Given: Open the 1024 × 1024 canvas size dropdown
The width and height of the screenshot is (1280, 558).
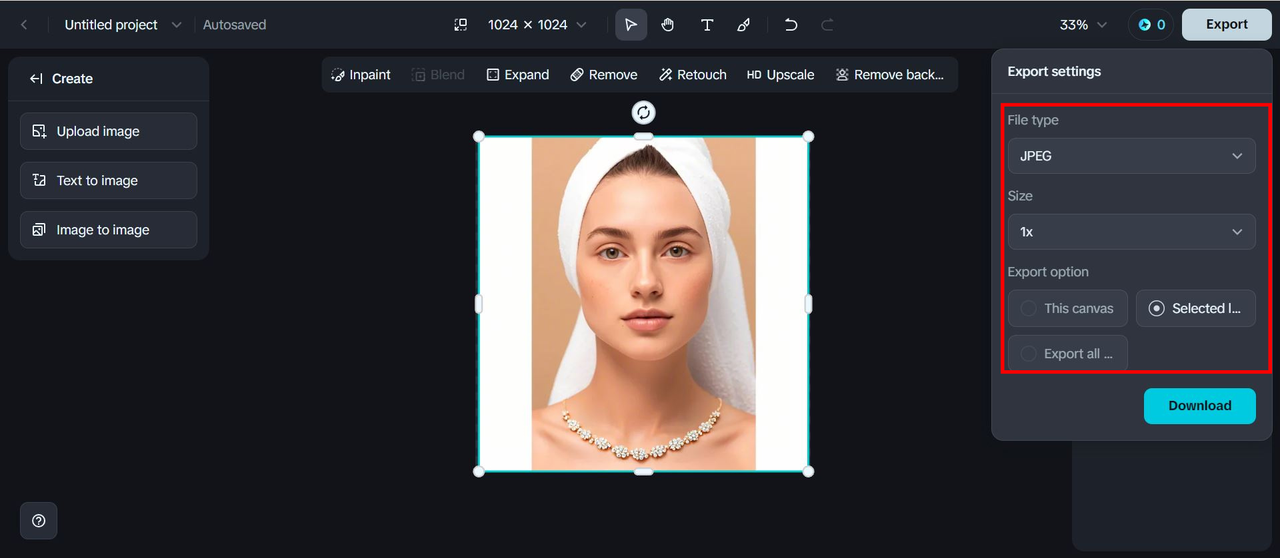Looking at the screenshot, I should click(x=537, y=25).
